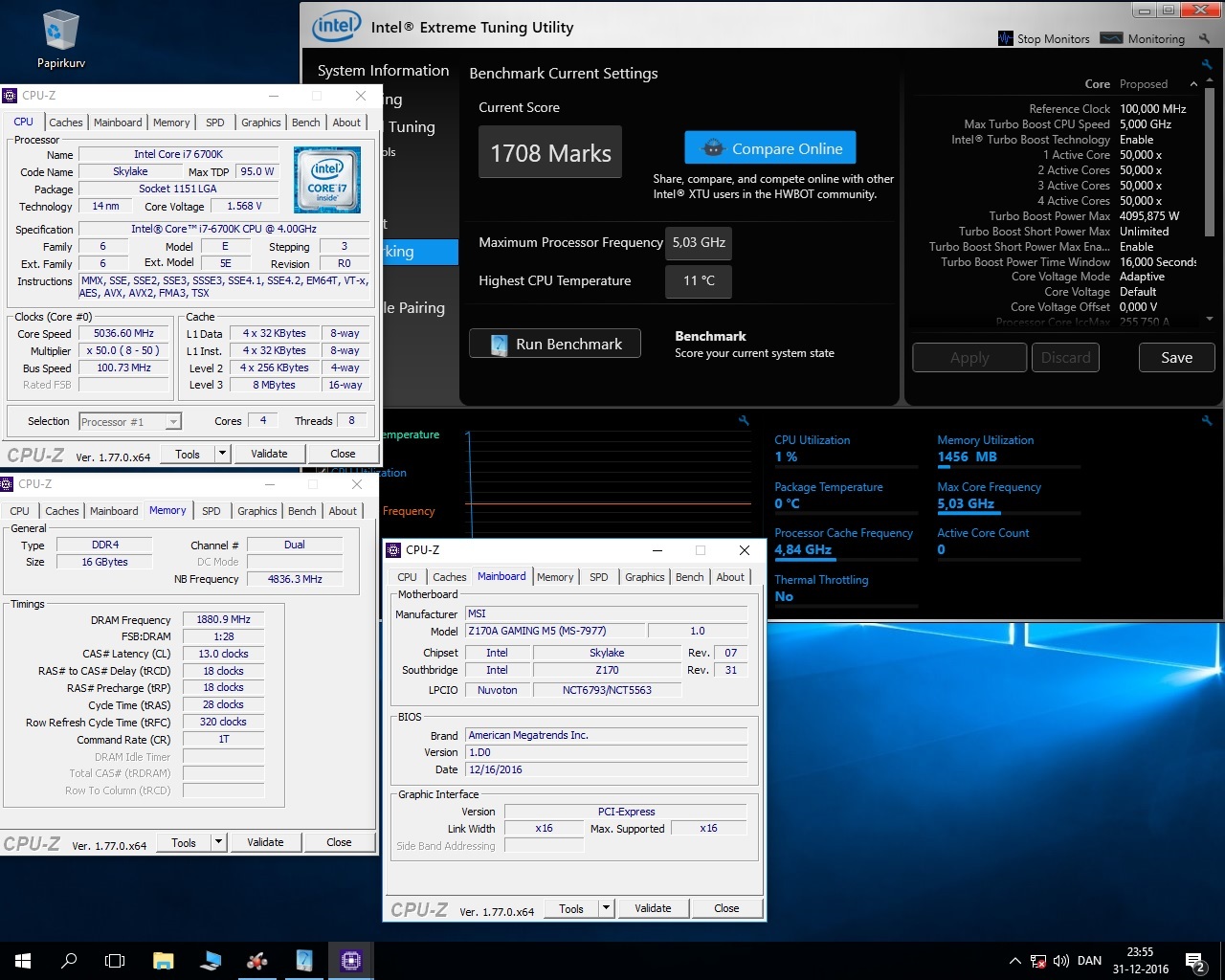The height and width of the screenshot is (980, 1225).
Task: Click the wrench icon above the XTU graph area
Action: tap(744, 420)
